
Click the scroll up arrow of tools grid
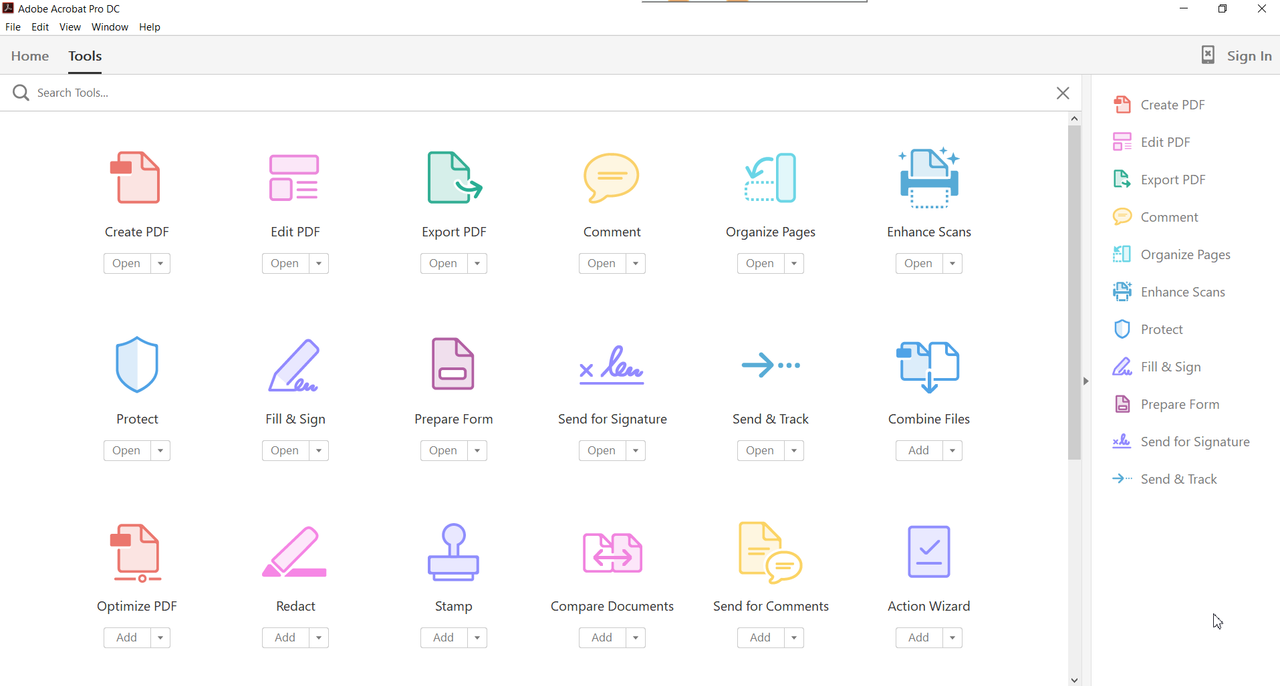pos(1074,118)
